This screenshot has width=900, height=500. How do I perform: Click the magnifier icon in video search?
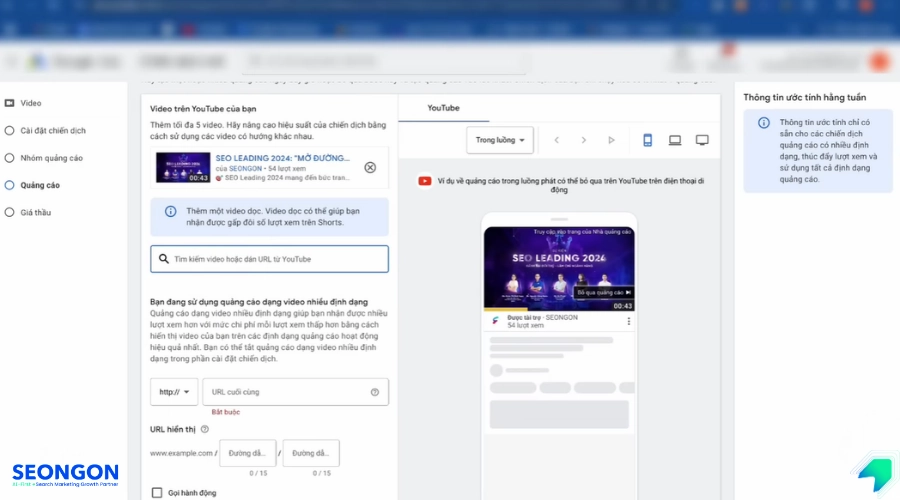[x=164, y=259]
